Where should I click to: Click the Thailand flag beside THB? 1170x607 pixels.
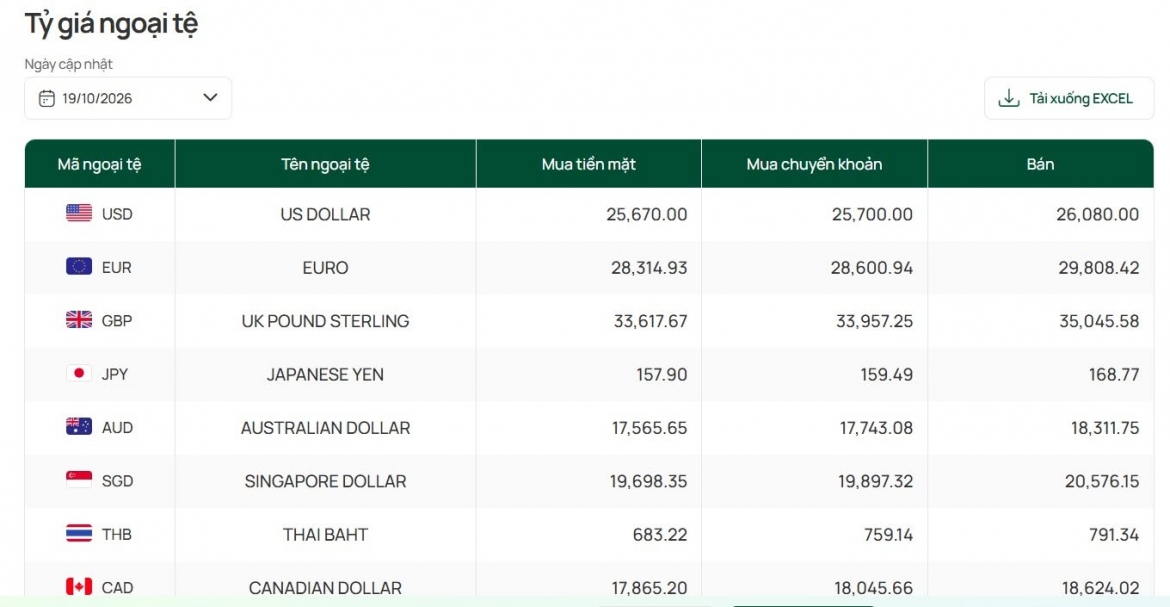coord(79,533)
